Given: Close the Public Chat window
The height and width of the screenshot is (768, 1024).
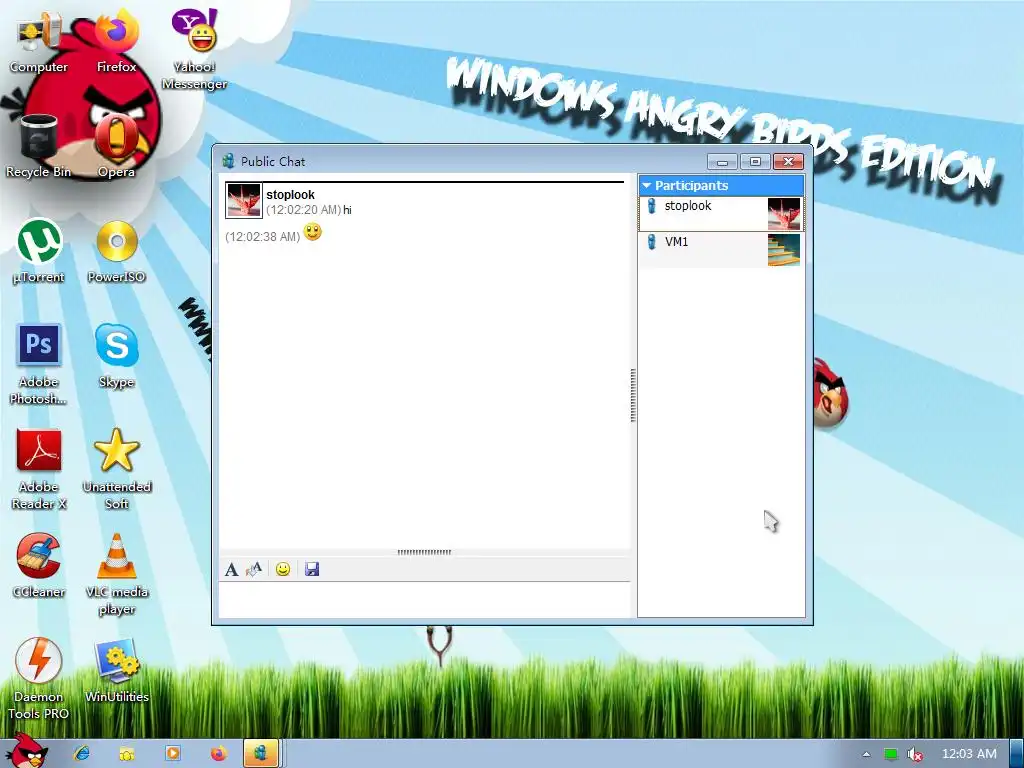Looking at the screenshot, I should tap(788, 161).
